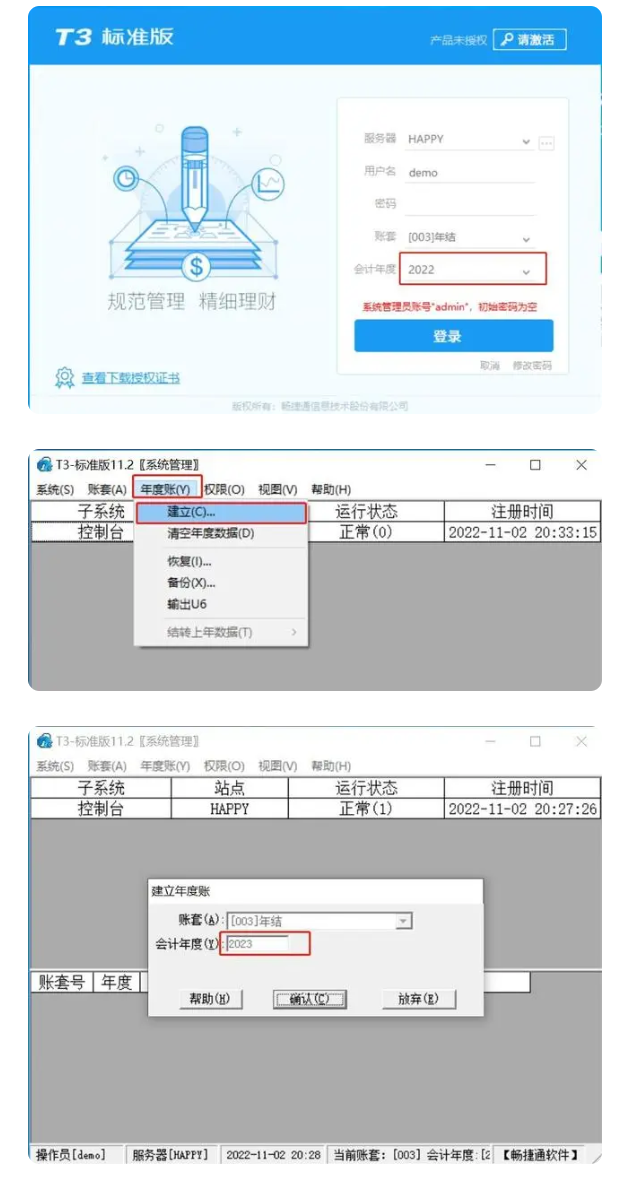635x1180 pixels.
Task: Click the 2022-11-02 20:27:26 cell
Action: [x=523, y=809]
